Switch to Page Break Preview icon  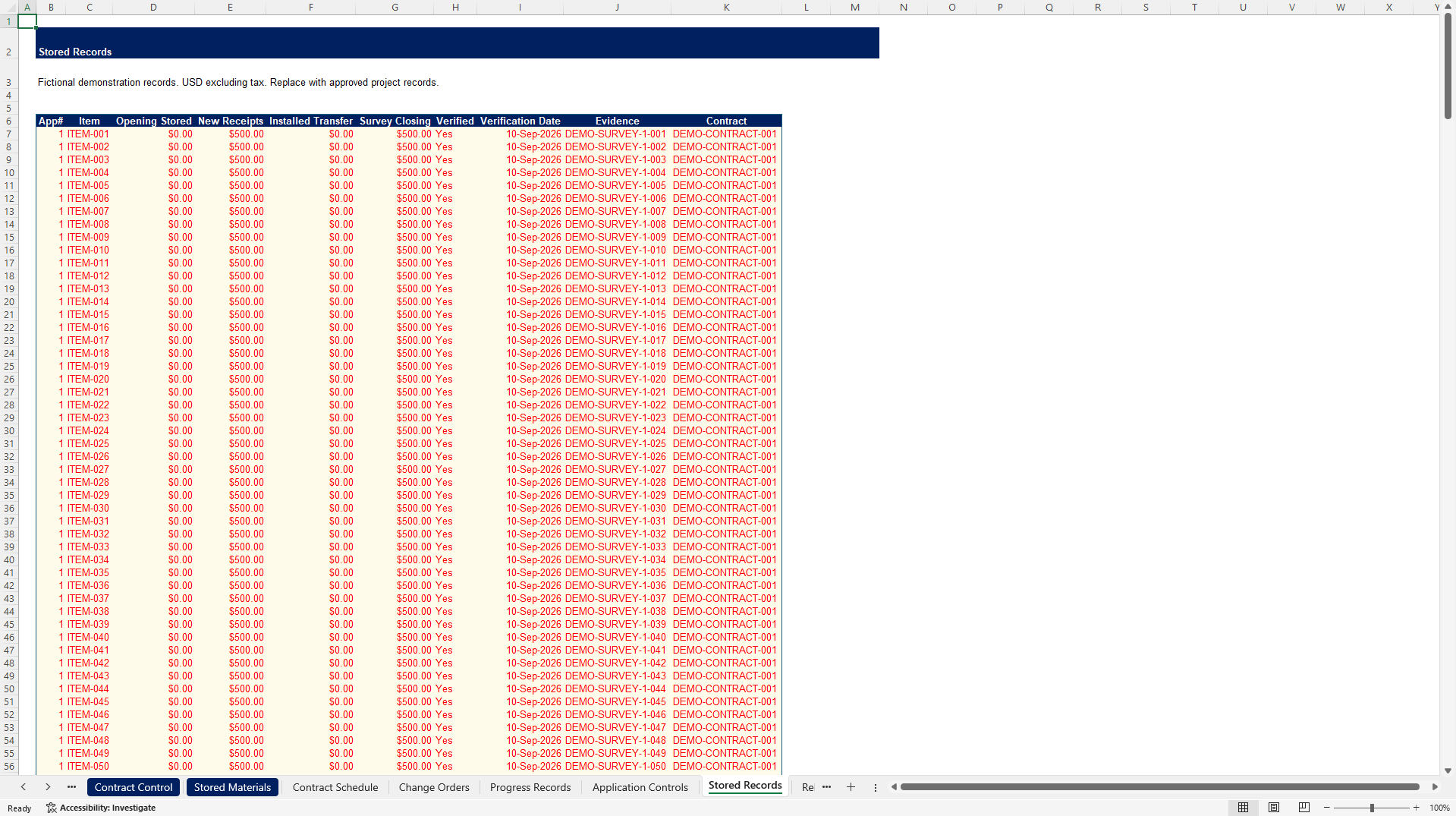click(1304, 808)
